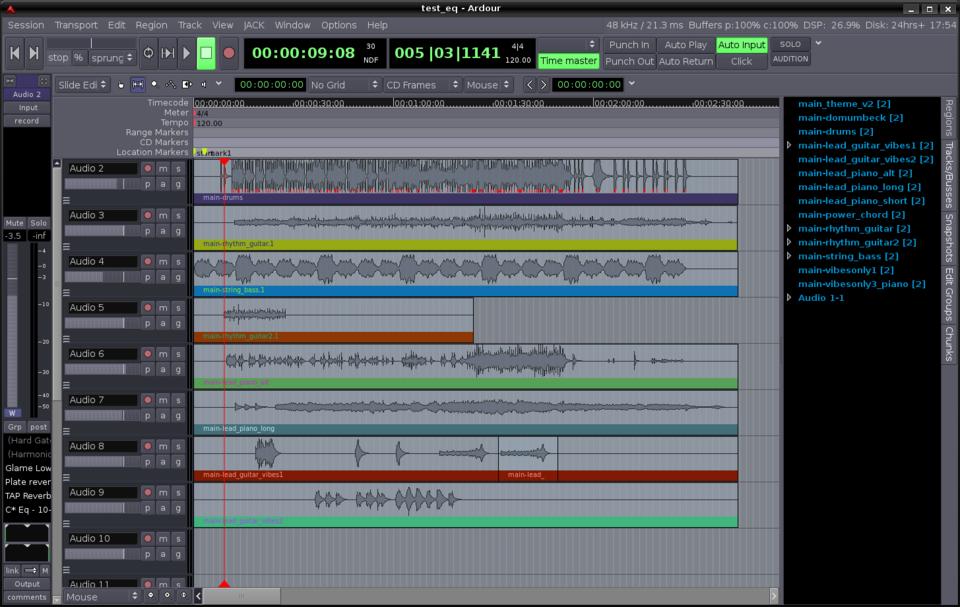Image resolution: width=960 pixels, height=607 pixels.
Task: Disable the Auto Input toggle
Action: (x=741, y=45)
